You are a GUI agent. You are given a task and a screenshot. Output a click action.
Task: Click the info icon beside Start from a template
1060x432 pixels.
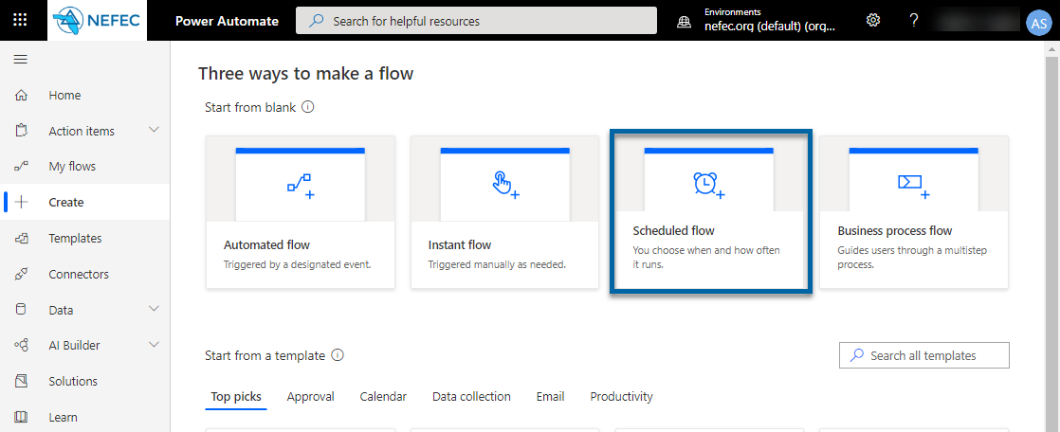(337, 355)
